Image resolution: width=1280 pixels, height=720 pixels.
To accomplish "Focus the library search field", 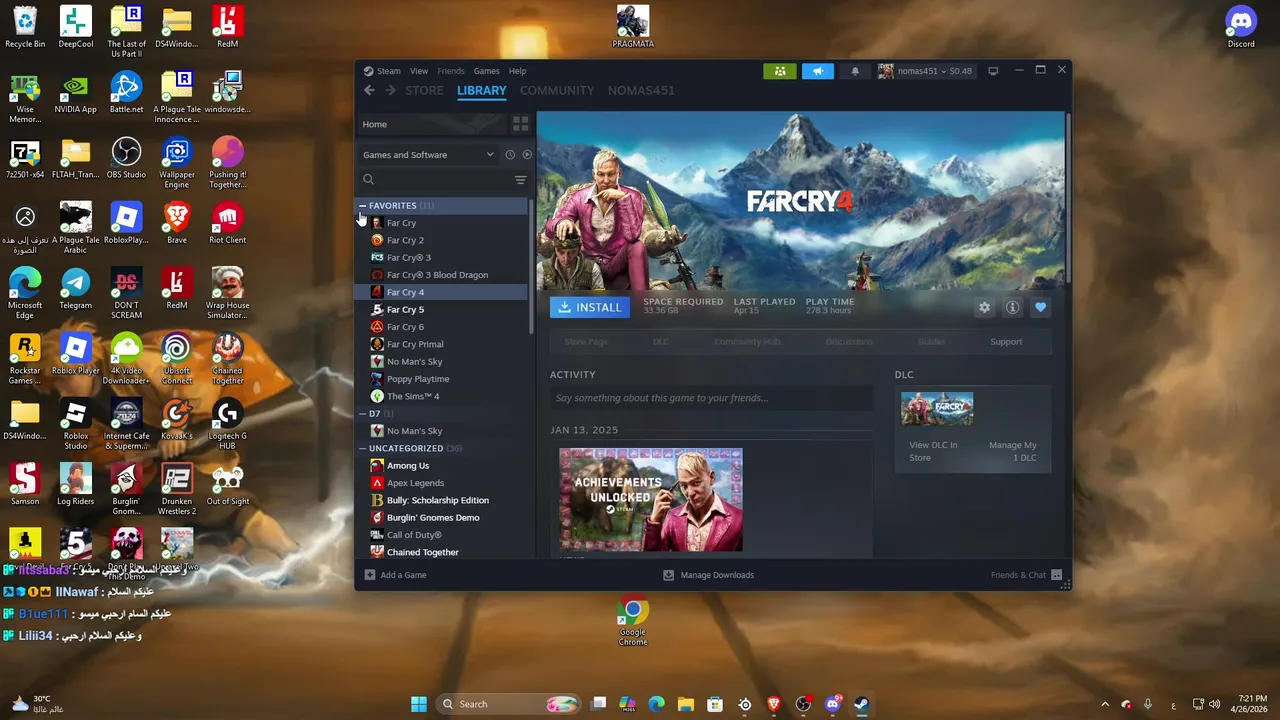I will [435, 180].
